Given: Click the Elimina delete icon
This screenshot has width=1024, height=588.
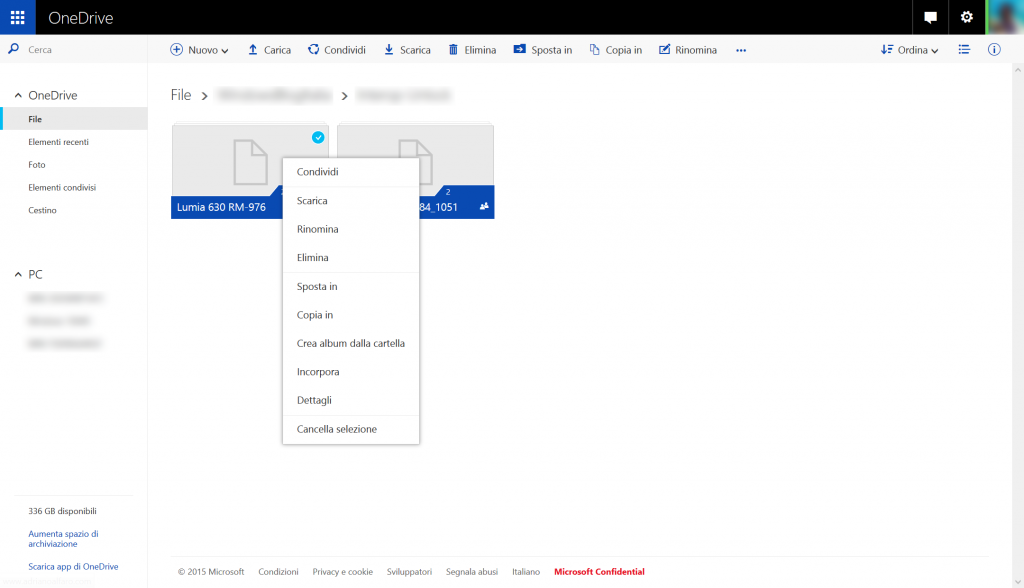Looking at the screenshot, I should [x=452, y=49].
